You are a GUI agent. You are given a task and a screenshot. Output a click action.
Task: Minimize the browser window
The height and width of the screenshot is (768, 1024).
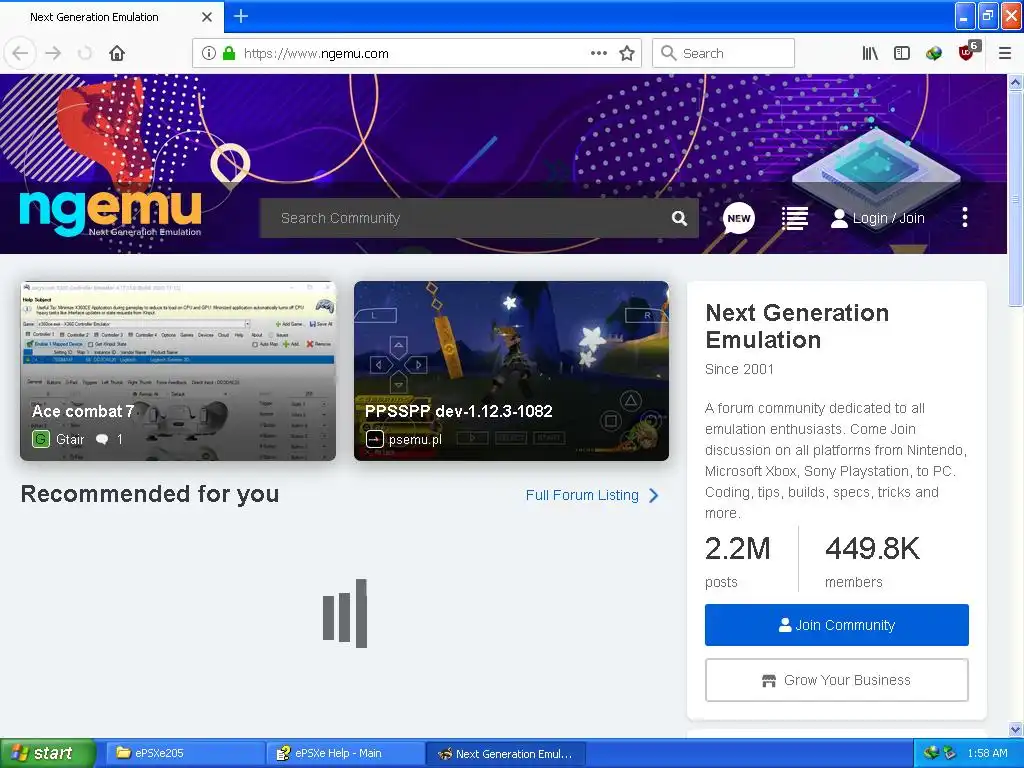(x=965, y=16)
